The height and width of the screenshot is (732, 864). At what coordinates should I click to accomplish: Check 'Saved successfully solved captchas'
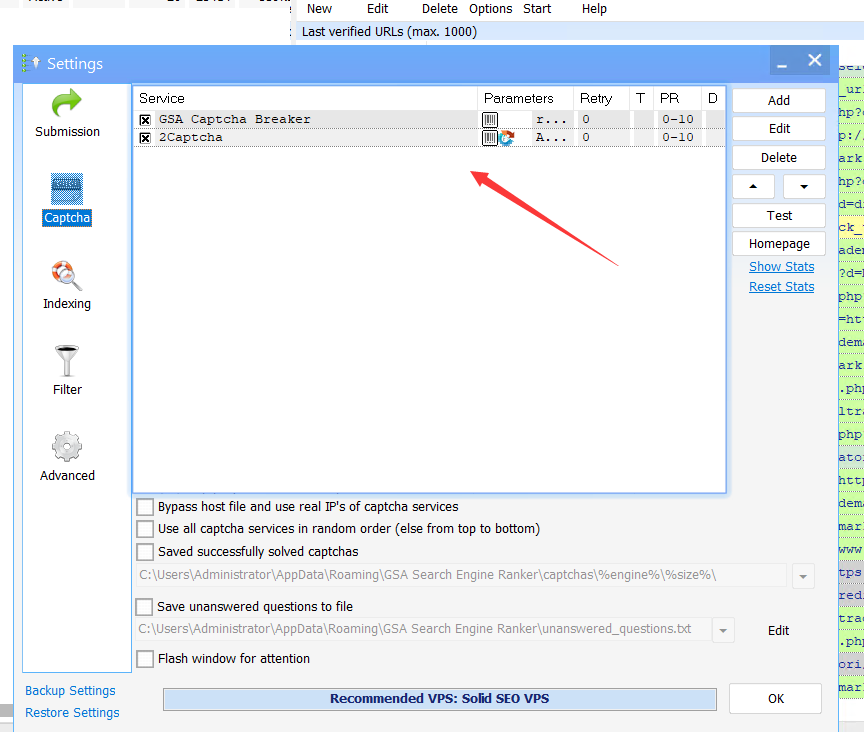tap(145, 551)
